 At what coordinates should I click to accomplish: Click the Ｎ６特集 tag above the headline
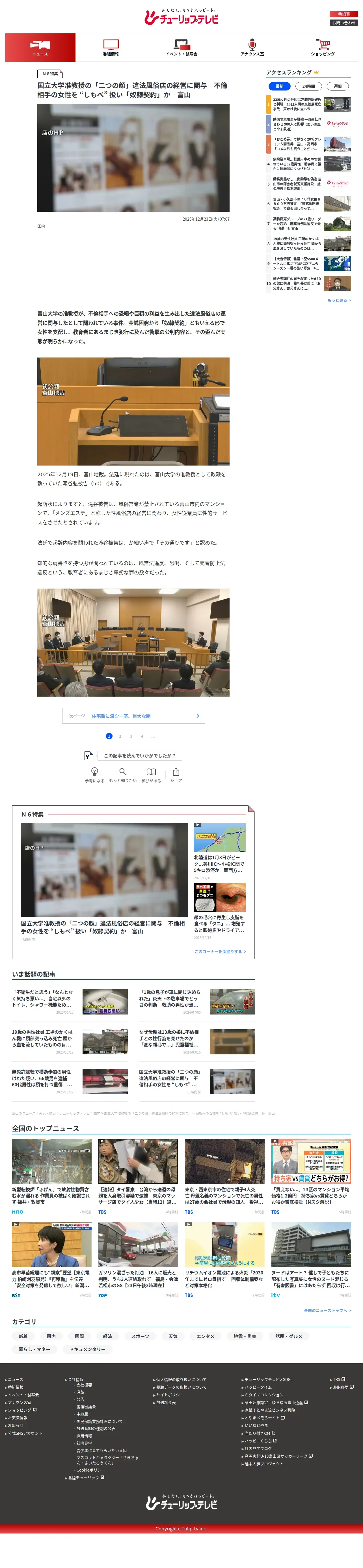pos(50,74)
